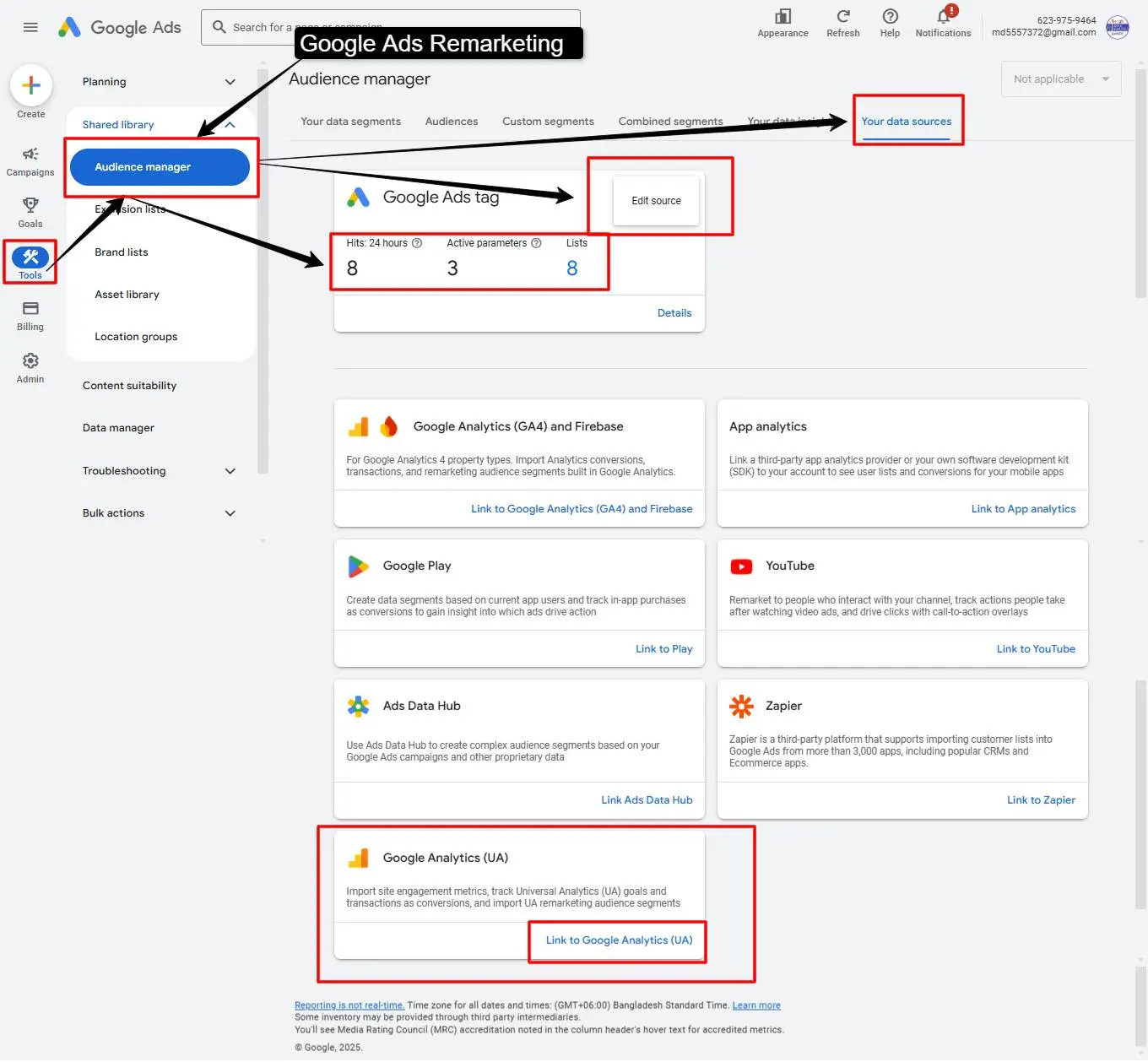Open Asset library menu item
The height and width of the screenshot is (1062, 1148).
[127, 295]
